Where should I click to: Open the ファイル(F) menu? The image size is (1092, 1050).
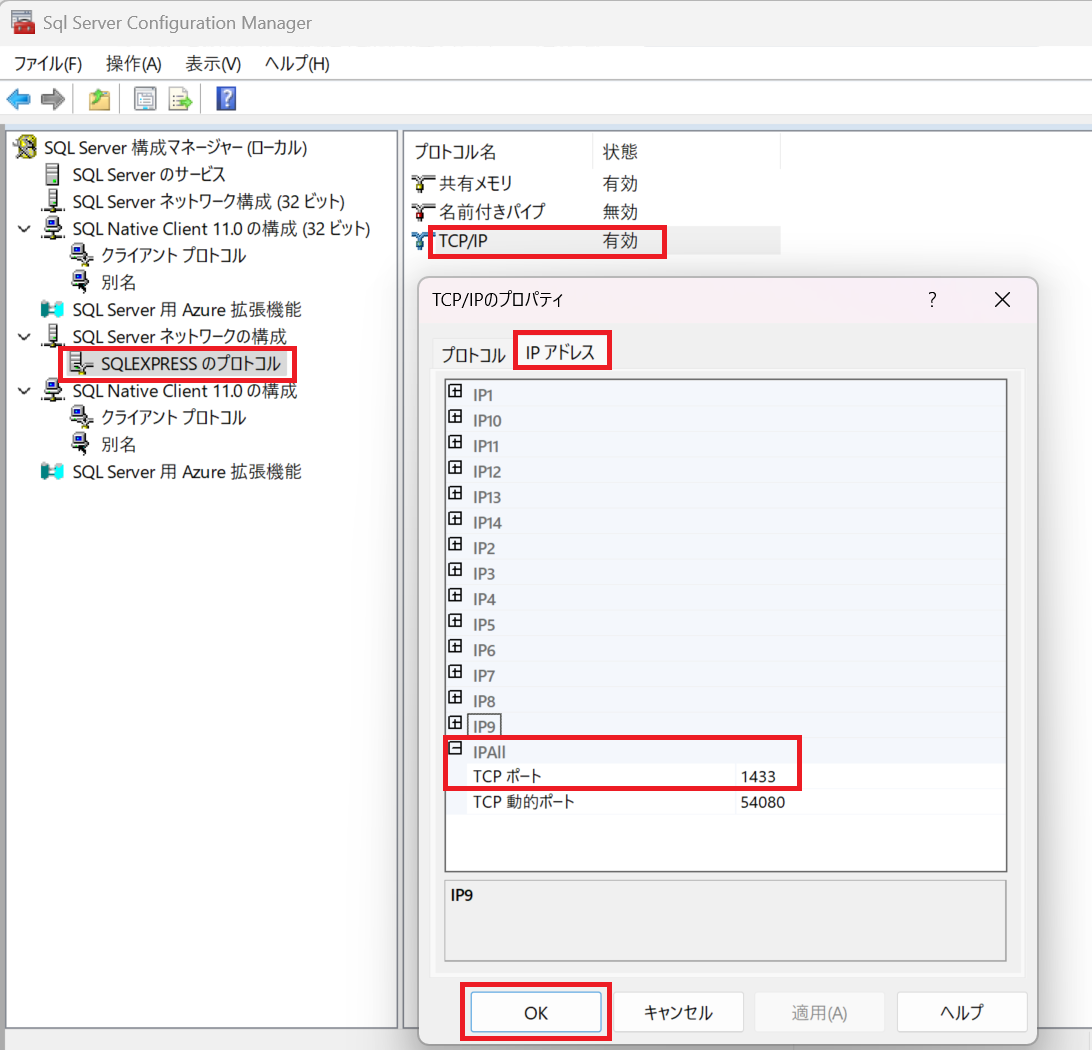click(x=48, y=64)
